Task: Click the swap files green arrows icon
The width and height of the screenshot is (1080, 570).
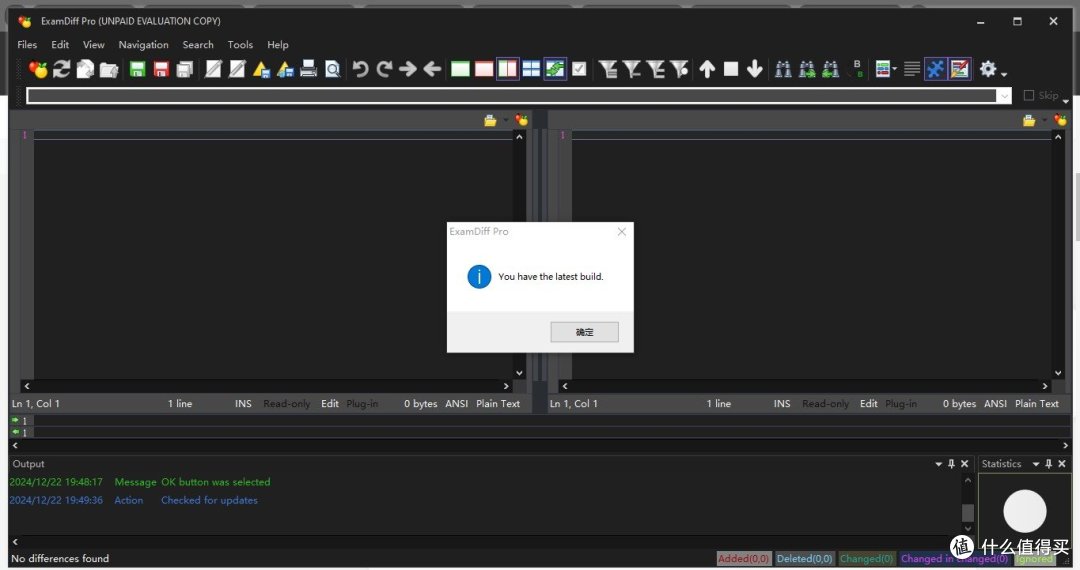Action: coord(555,69)
